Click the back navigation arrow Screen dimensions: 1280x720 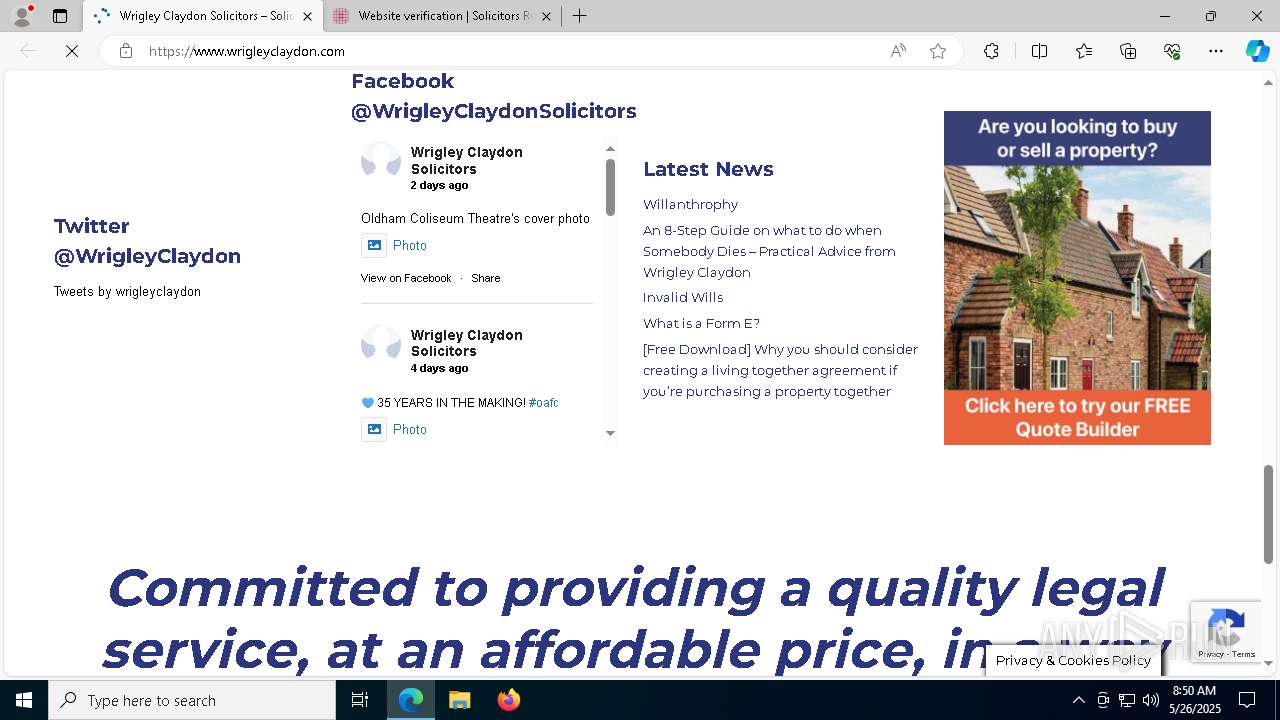(x=28, y=51)
